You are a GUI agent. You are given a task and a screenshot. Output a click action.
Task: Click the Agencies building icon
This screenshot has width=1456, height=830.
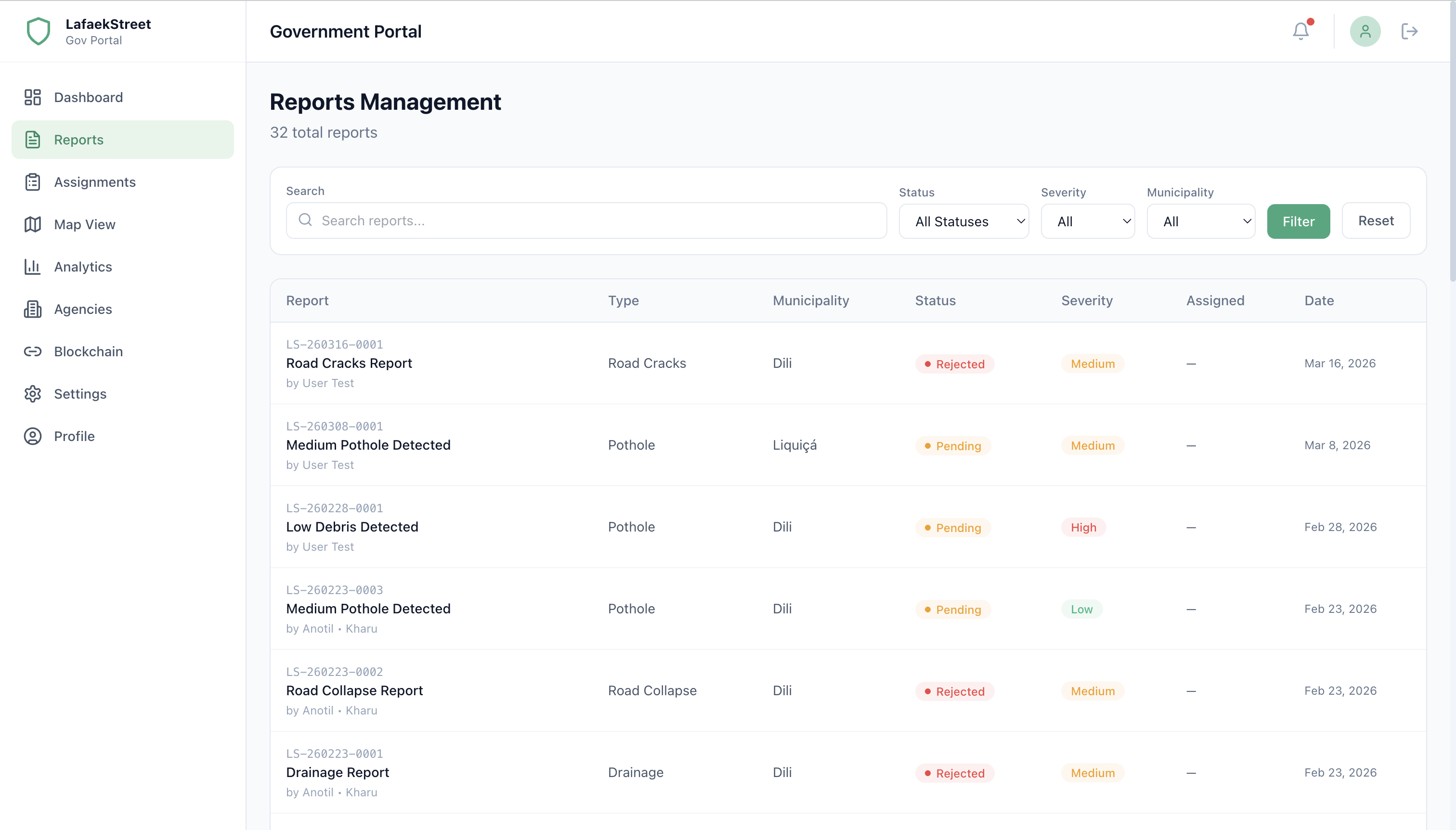point(32,309)
